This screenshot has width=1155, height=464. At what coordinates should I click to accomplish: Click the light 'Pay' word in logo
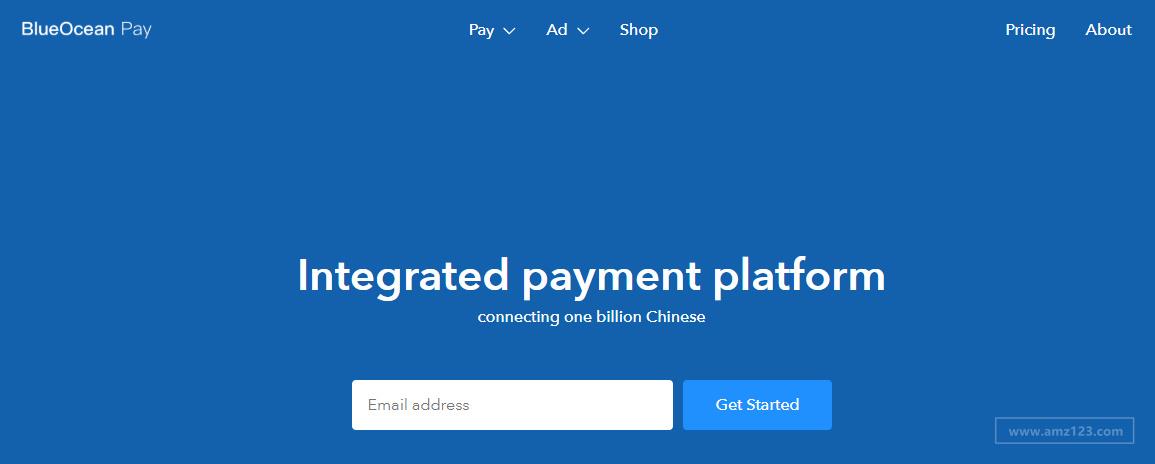(136, 30)
